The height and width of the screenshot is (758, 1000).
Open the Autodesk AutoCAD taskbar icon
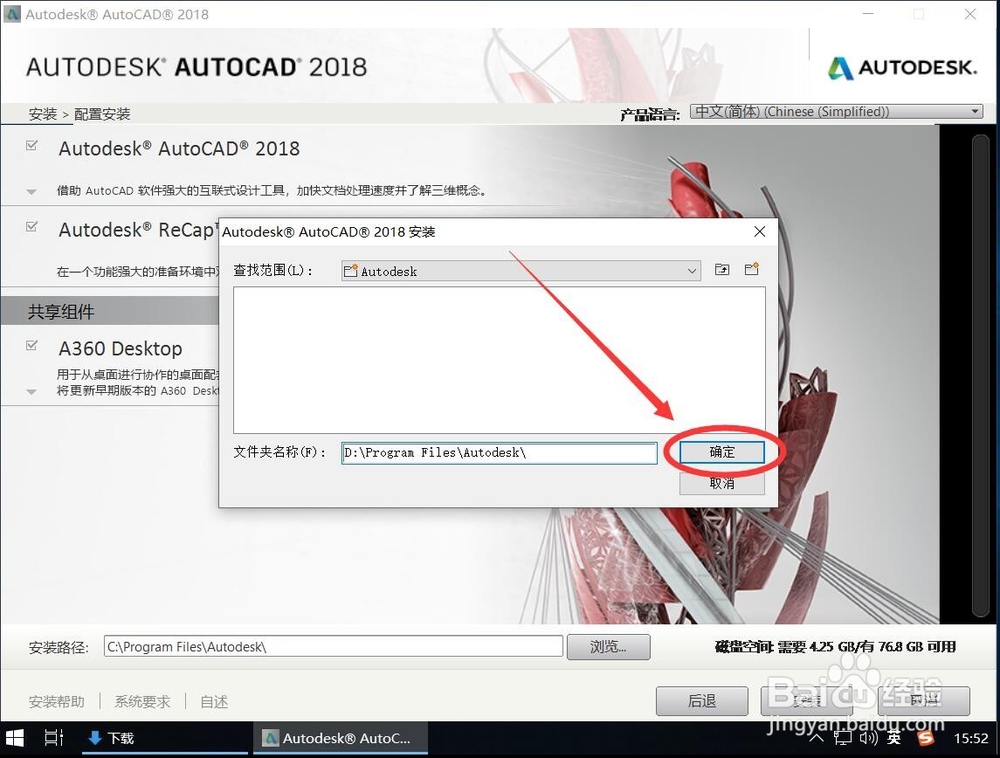340,738
